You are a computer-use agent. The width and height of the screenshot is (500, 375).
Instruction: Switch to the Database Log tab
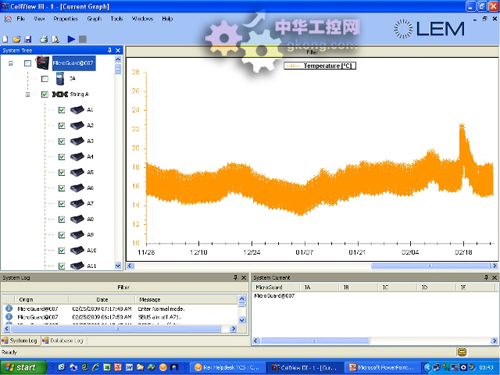coord(63,340)
